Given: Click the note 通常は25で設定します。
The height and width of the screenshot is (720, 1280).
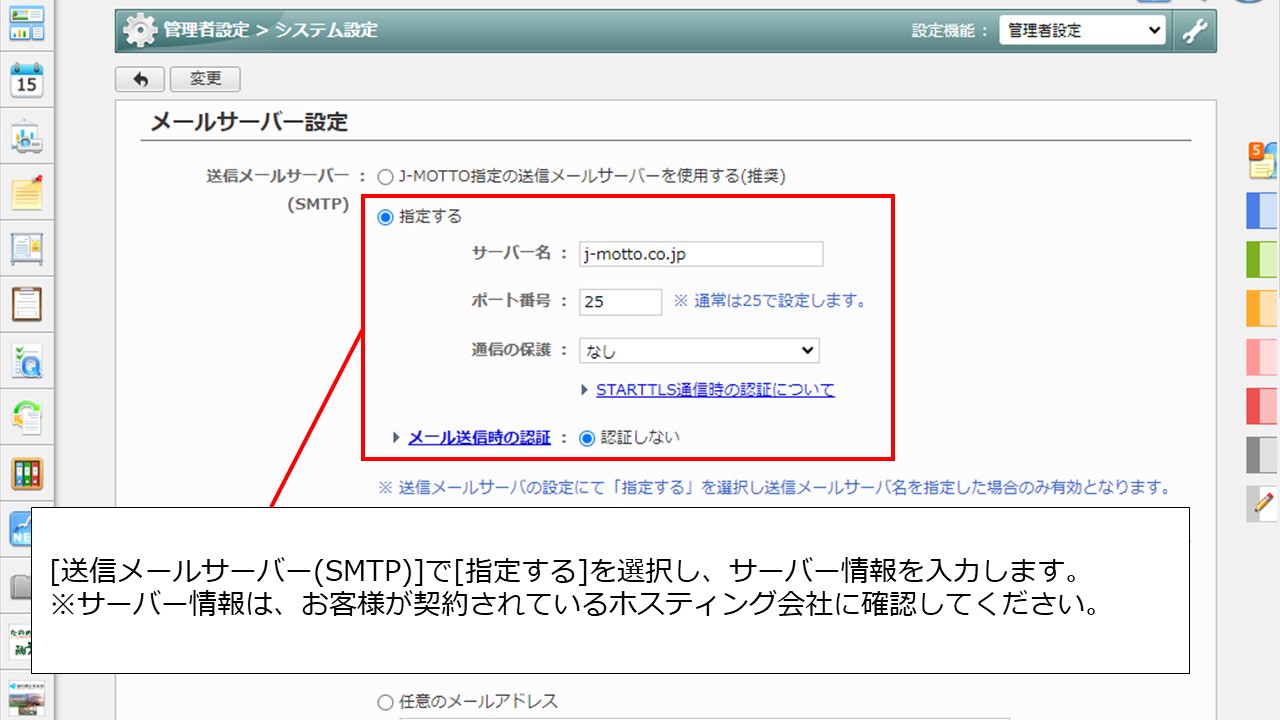Looking at the screenshot, I should click(x=769, y=301).
